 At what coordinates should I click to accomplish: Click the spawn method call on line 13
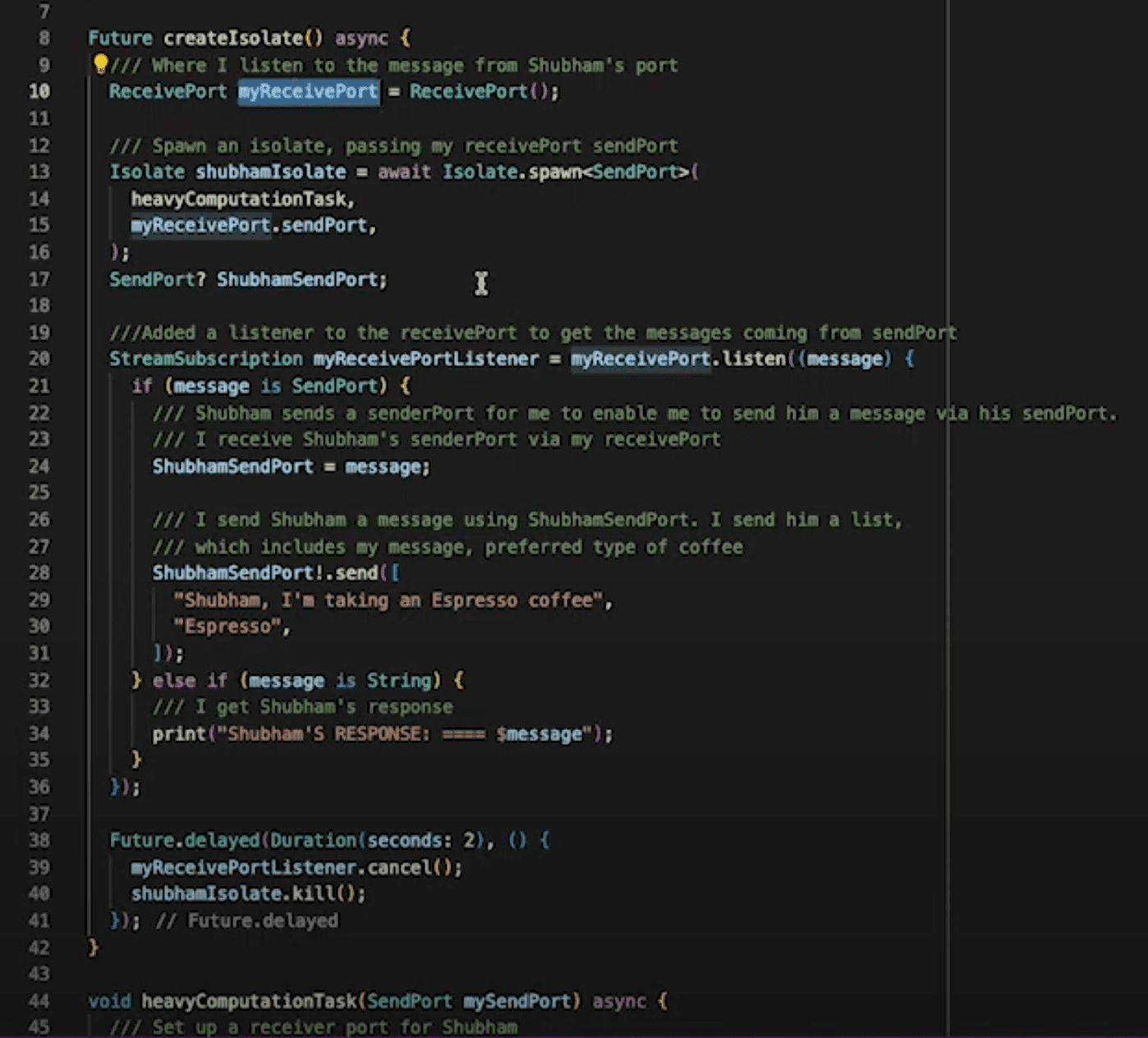(x=555, y=172)
